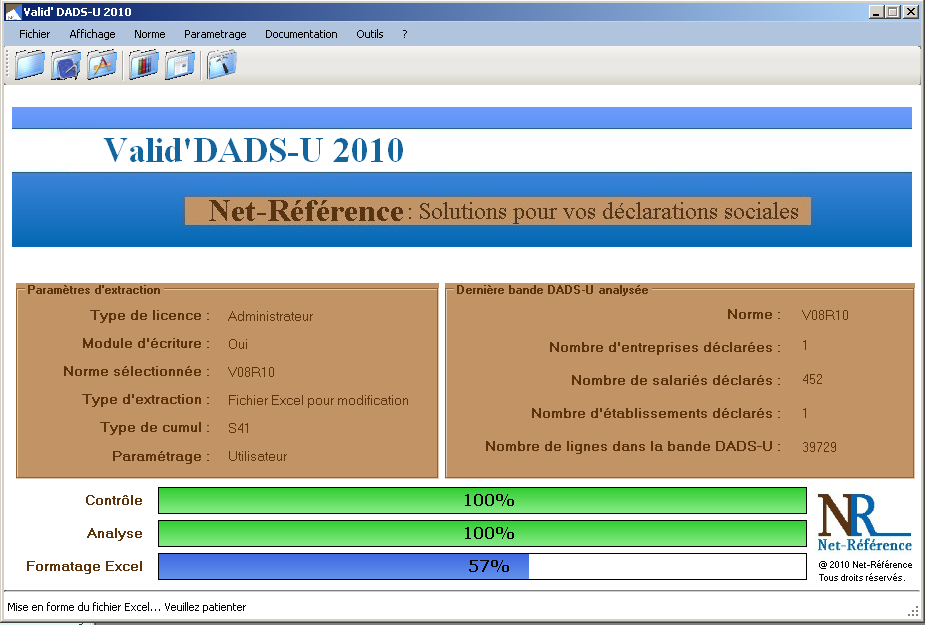Close the Valid' DADS-U 2010 window
This screenshot has width=925, height=625.
[911, 12]
